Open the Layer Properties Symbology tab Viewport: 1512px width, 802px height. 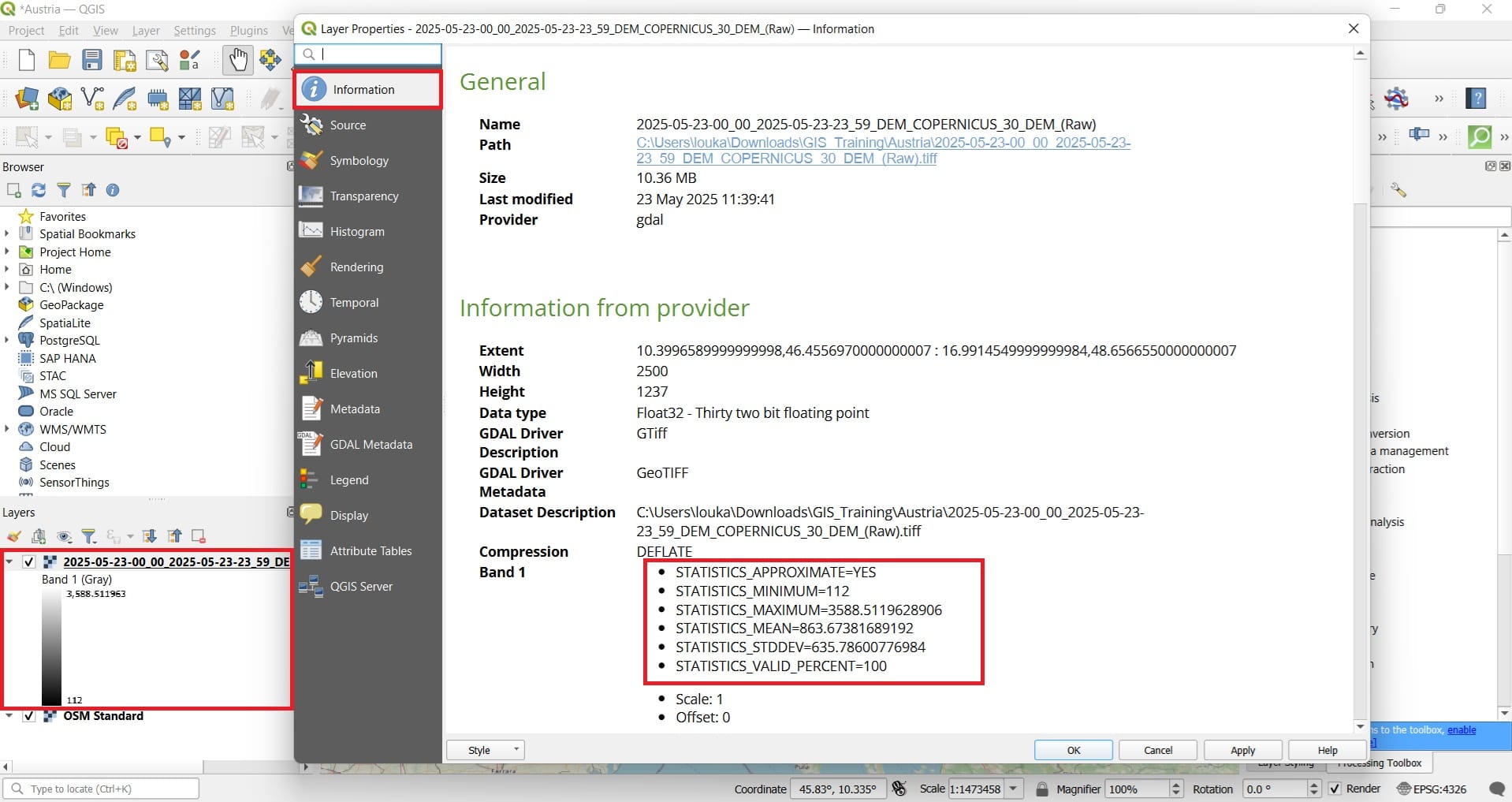pyautogui.click(x=367, y=161)
